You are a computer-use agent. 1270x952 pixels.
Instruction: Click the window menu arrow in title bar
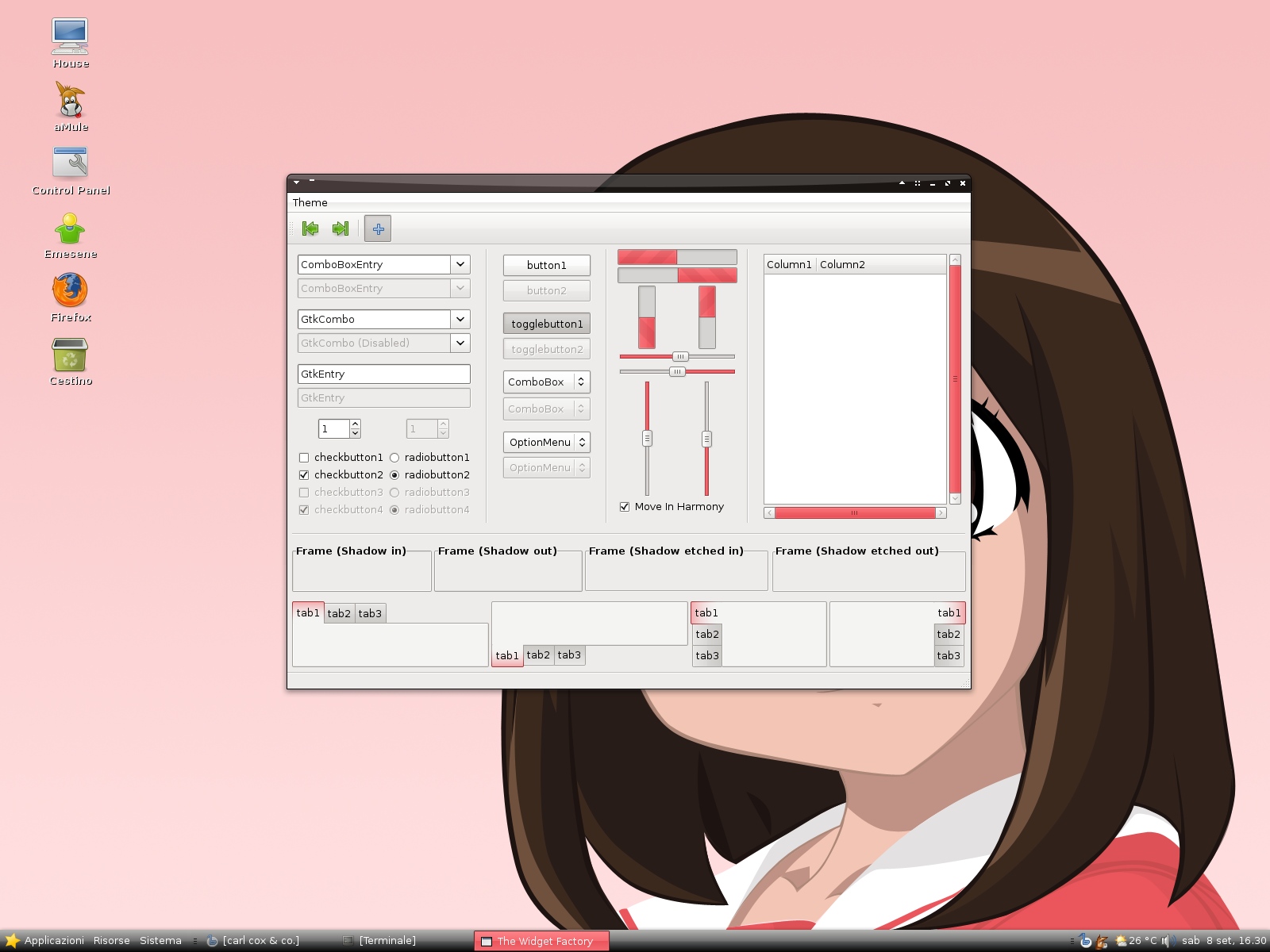[x=296, y=182]
